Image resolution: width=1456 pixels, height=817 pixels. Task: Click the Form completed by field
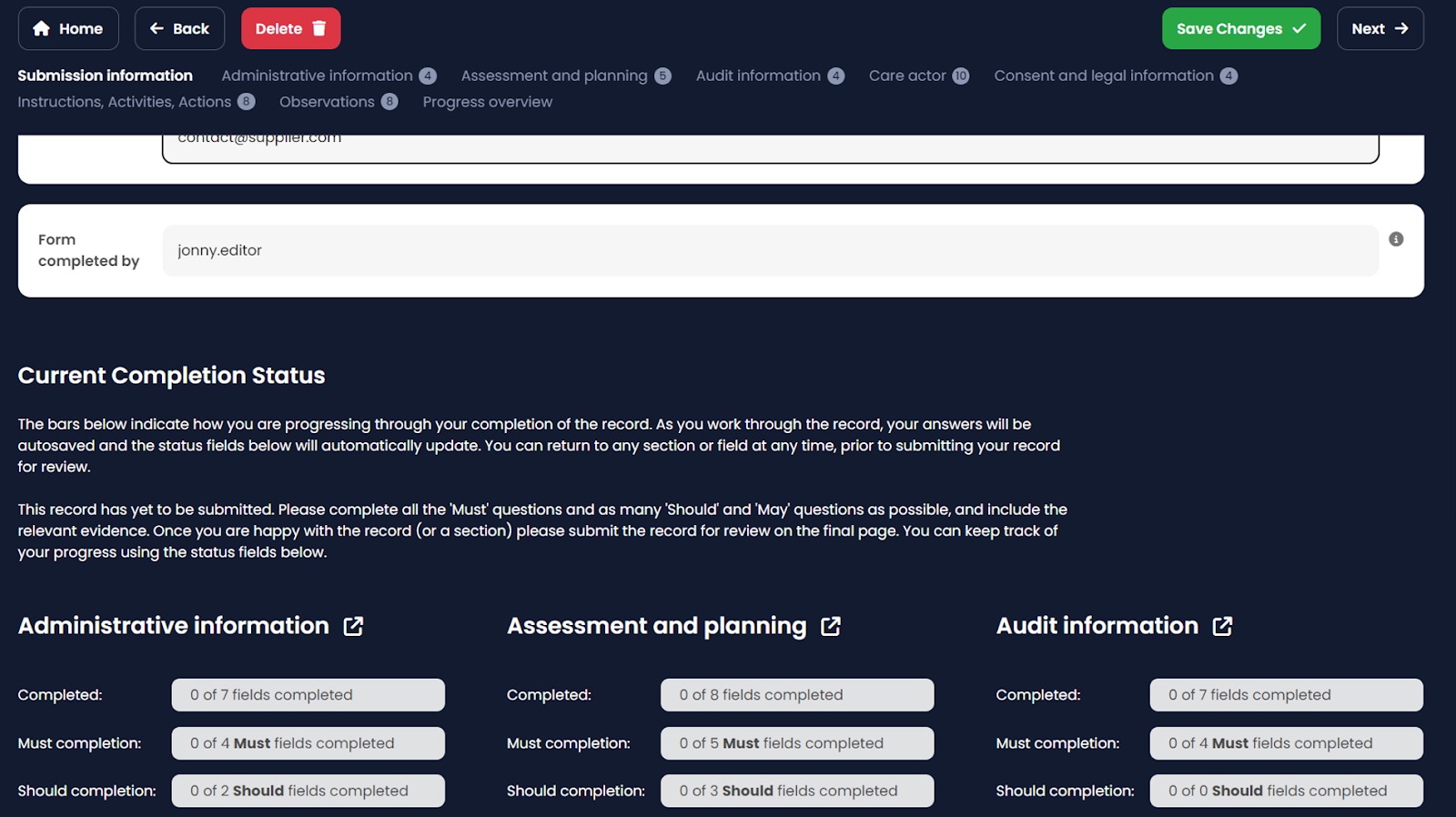pos(770,250)
